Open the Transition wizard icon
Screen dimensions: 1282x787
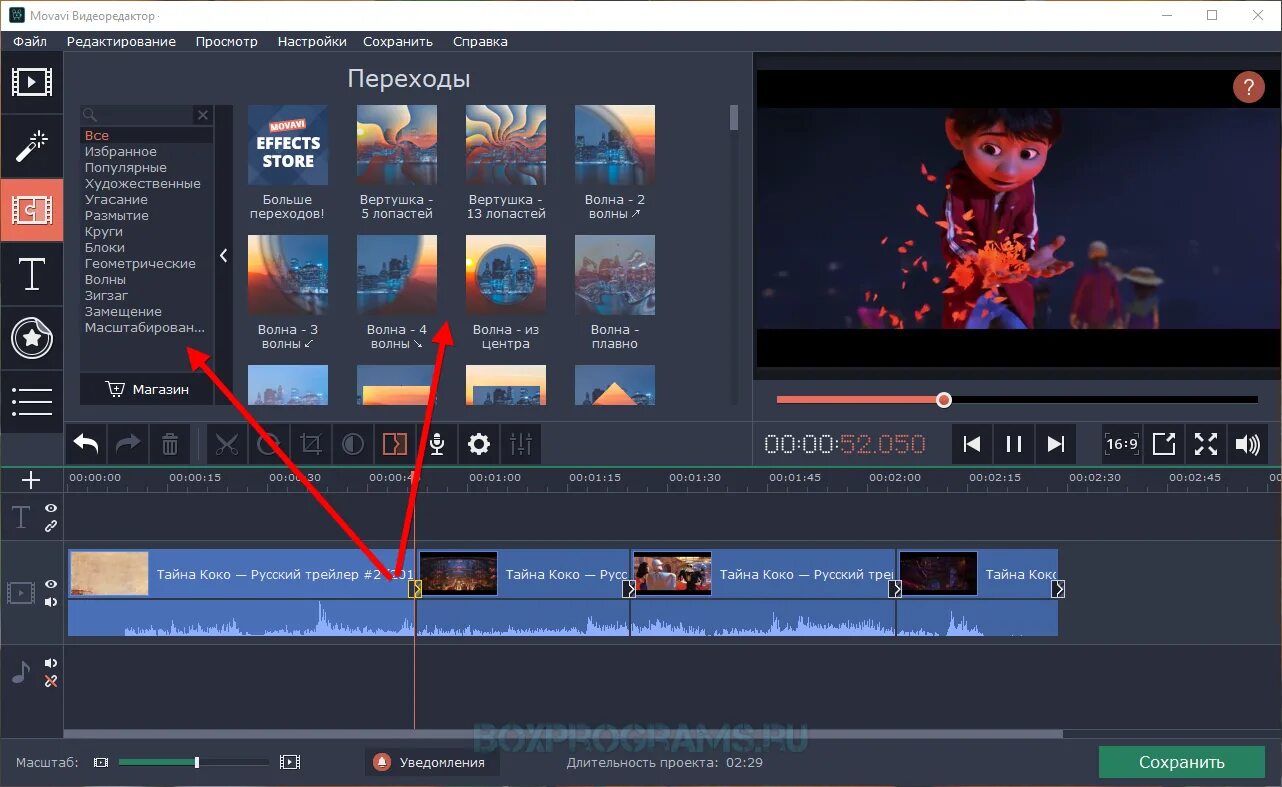coord(395,444)
